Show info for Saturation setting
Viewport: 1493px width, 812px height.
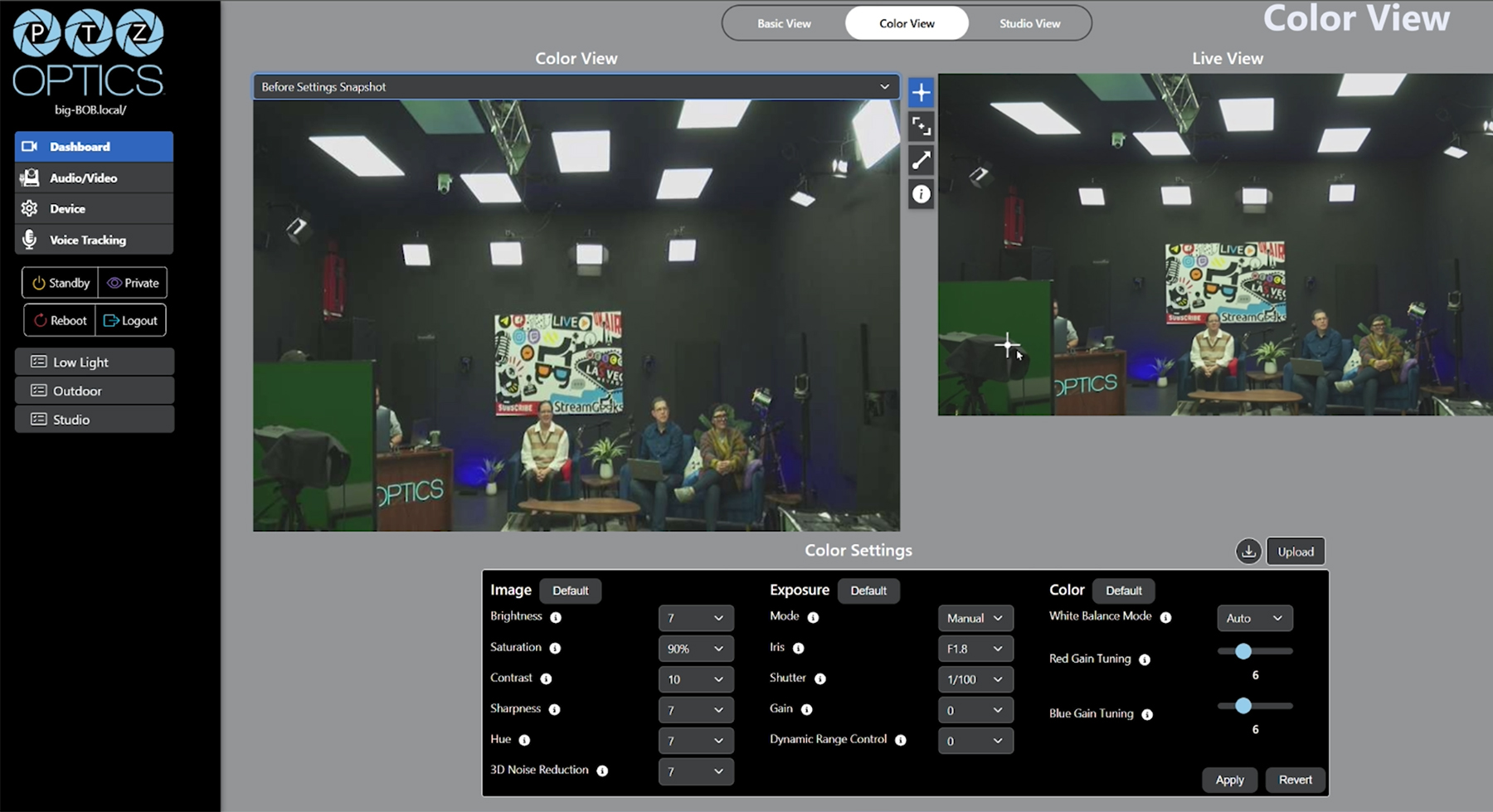point(555,648)
